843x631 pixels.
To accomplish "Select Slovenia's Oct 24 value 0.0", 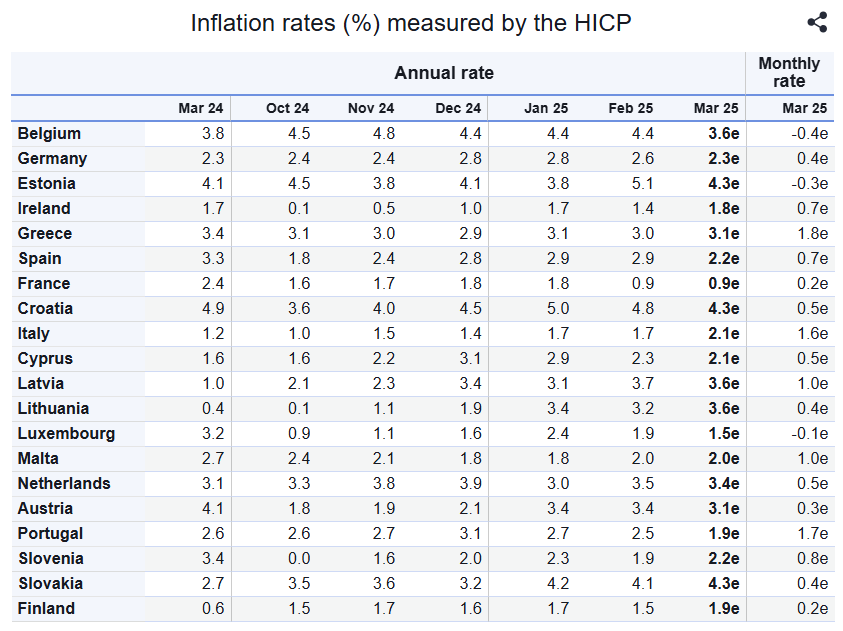I will tap(299, 559).
